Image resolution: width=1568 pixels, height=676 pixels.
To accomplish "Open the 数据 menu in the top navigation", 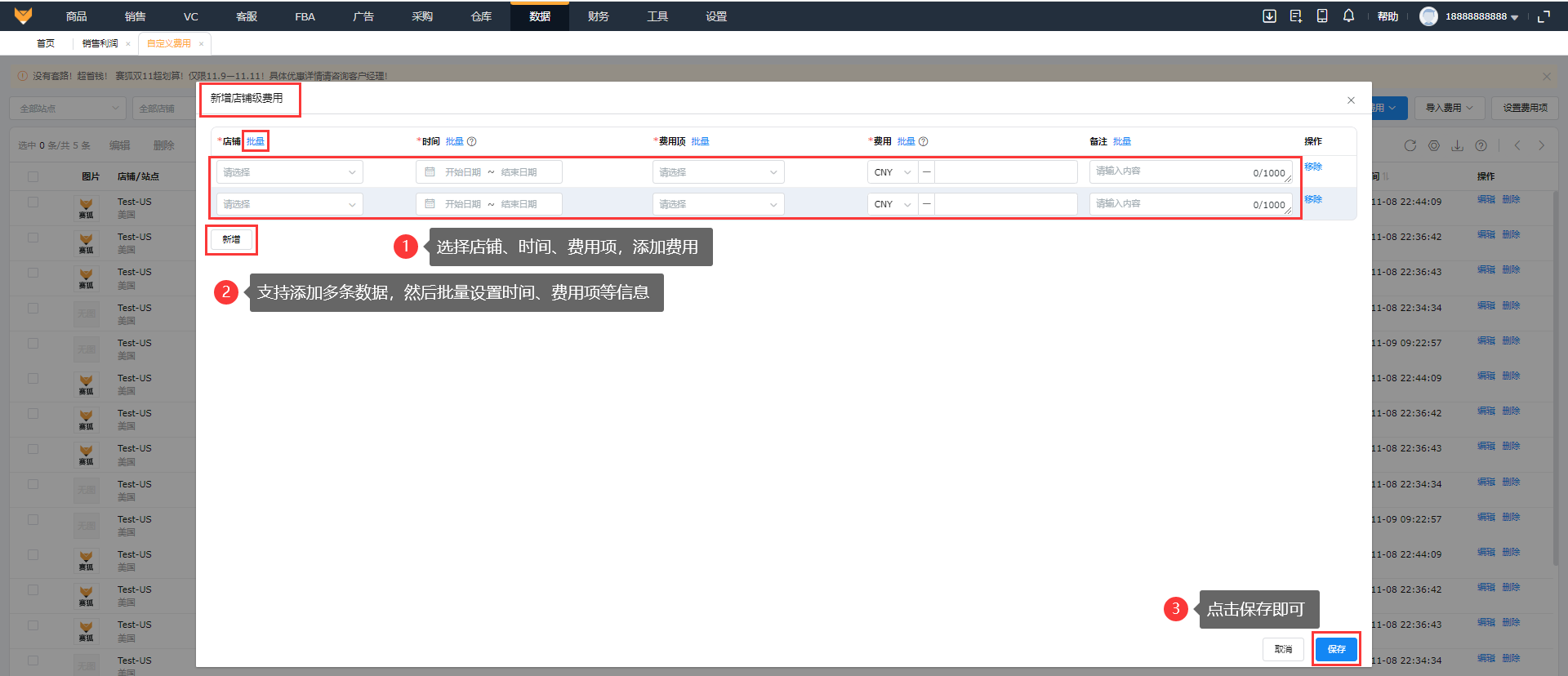I will 540,16.
